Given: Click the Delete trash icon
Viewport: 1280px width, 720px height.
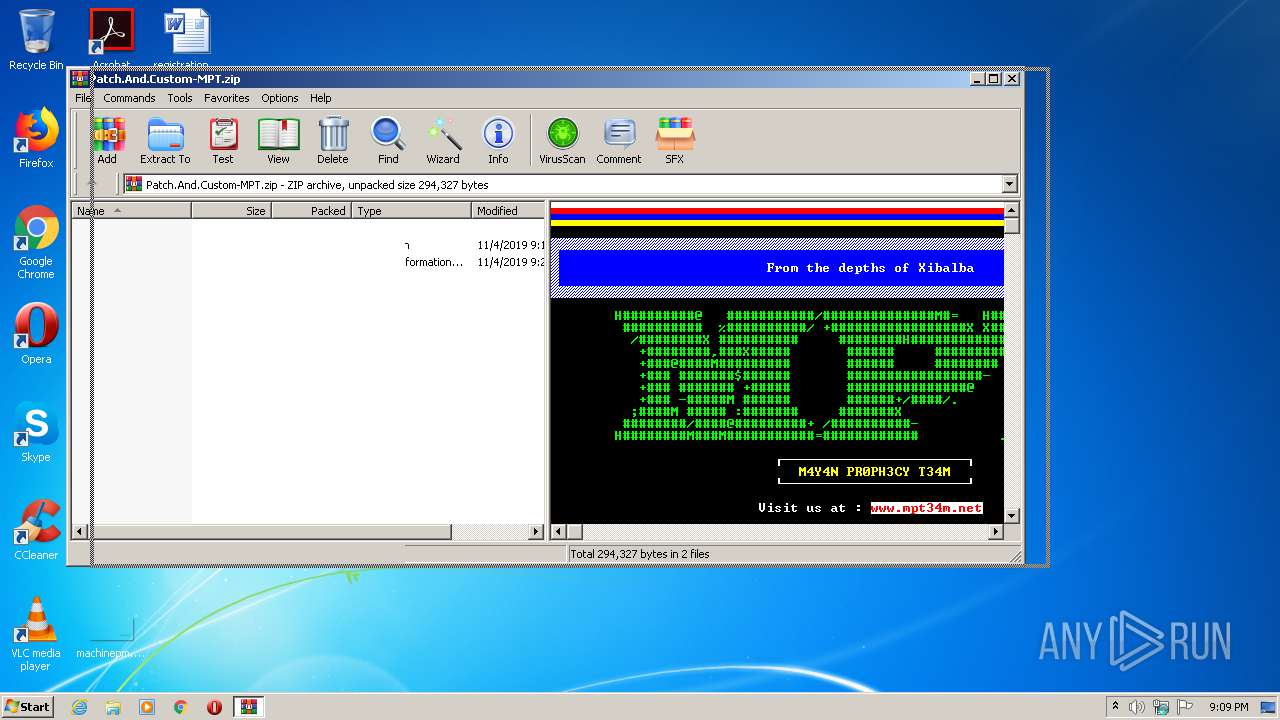Looking at the screenshot, I should (x=333, y=141).
